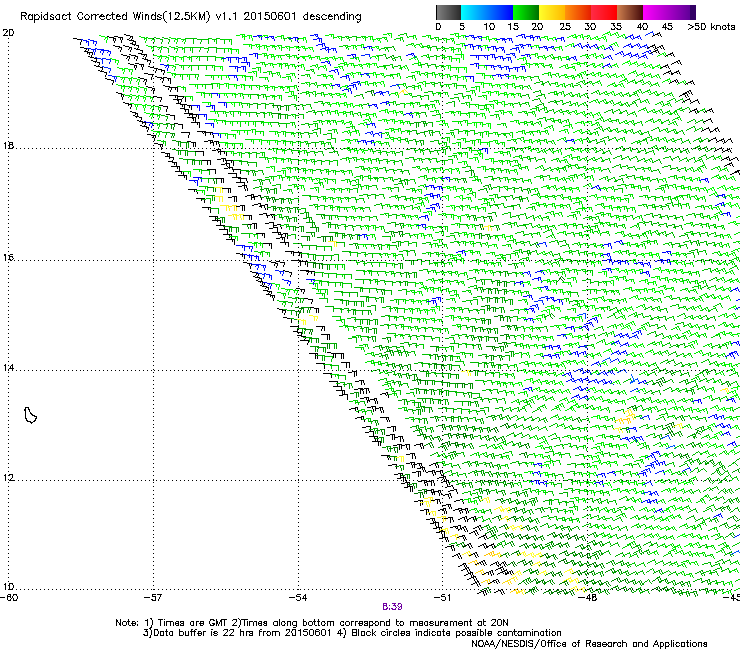Click the yellow 20-25 knots legend swatch
This screenshot has height=650, width=740.
[x=552, y=12]
